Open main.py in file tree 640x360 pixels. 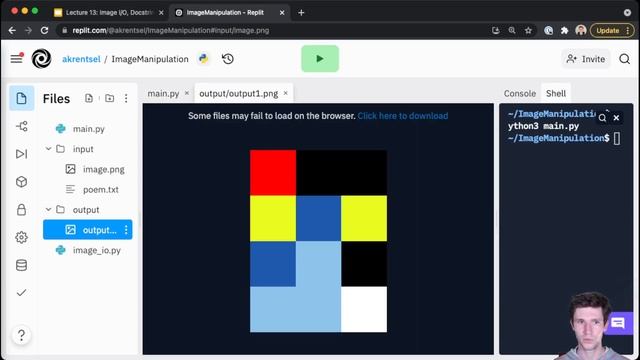tap(89, 129)
